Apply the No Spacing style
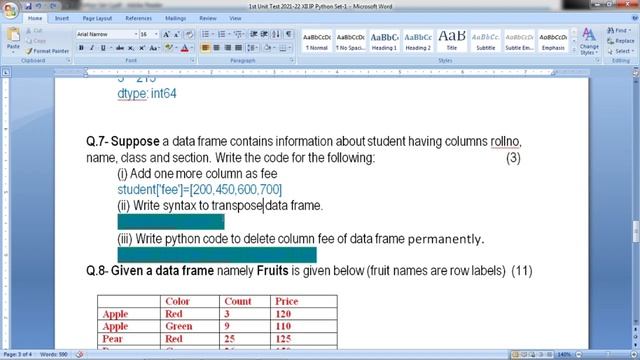The width and height of the screenshot is (640, 360). (x=351, y=41)
